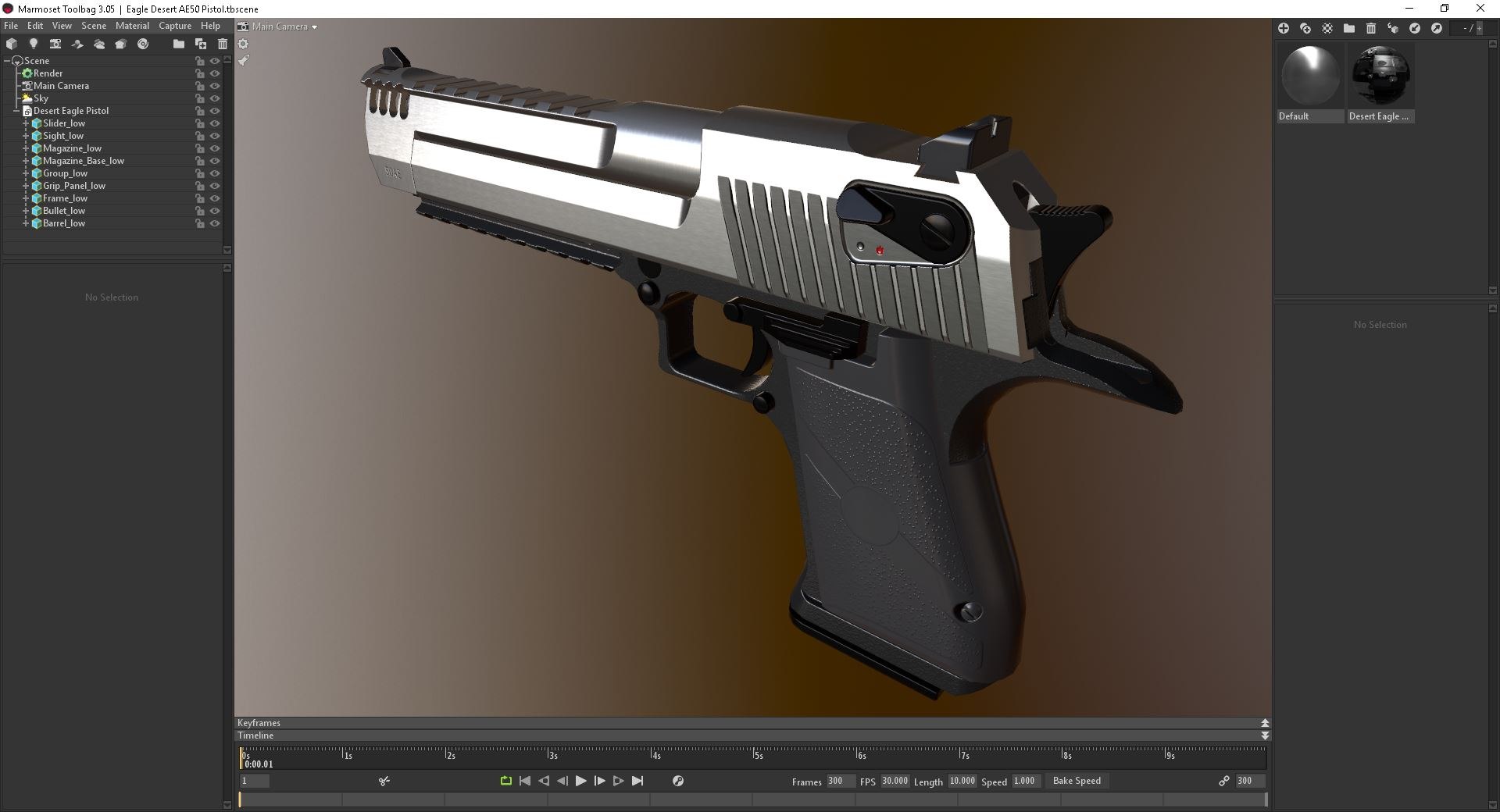Click the FPS value field
Image resolution: width=1500 pixels, height=812 pixels.
tap(895, 781)
